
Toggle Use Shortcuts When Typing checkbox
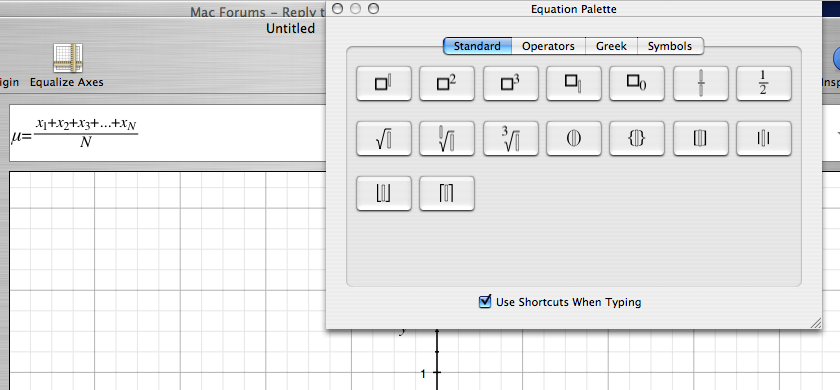coord(485,302)
